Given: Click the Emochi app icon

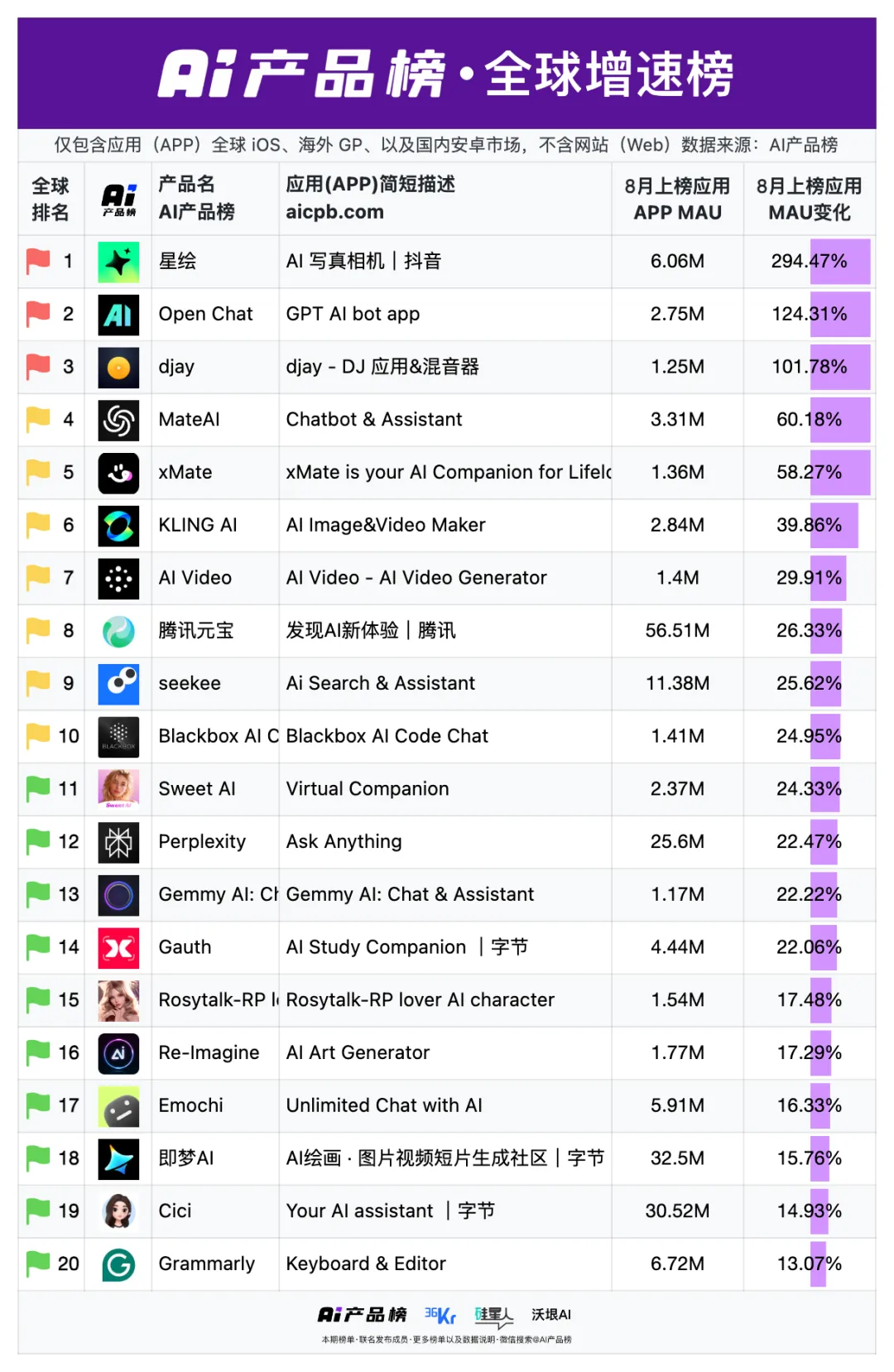Looking at the screenshot, I should click(x=118, y=1106).
